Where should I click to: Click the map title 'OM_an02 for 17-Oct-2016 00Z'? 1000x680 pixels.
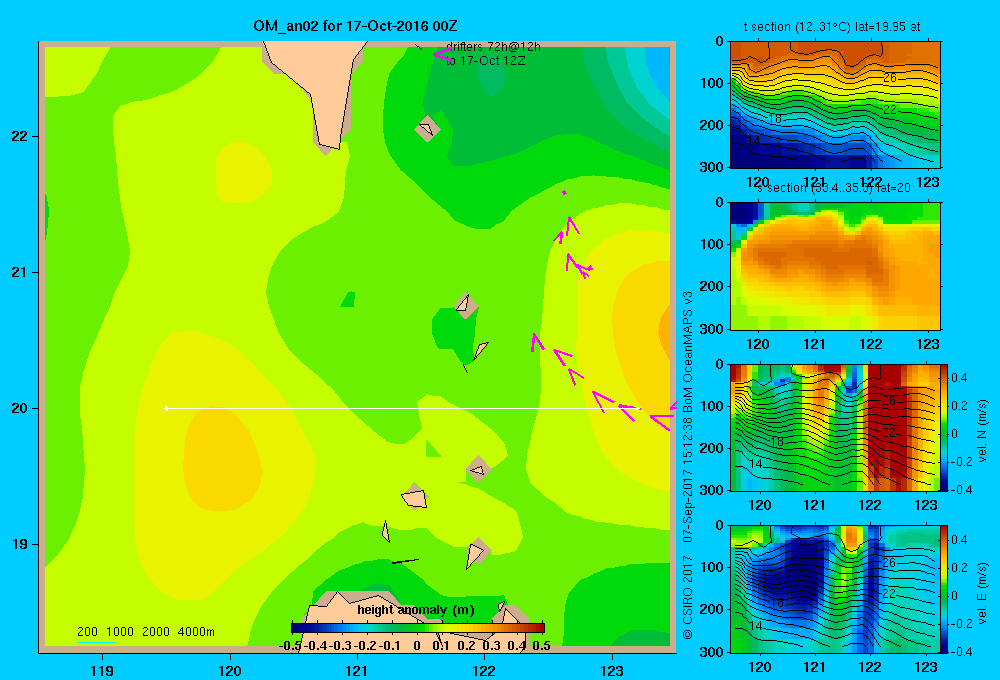(355, 26)
